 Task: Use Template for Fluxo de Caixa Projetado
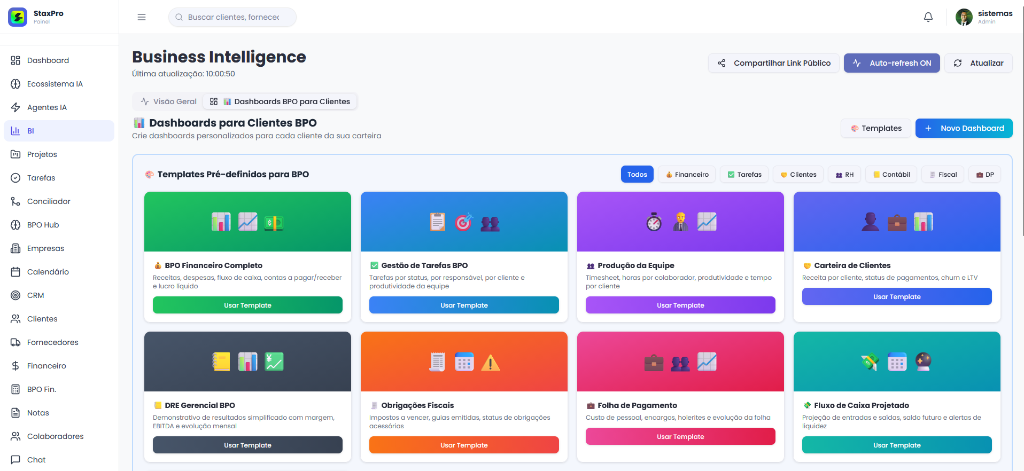pos(897,445)
